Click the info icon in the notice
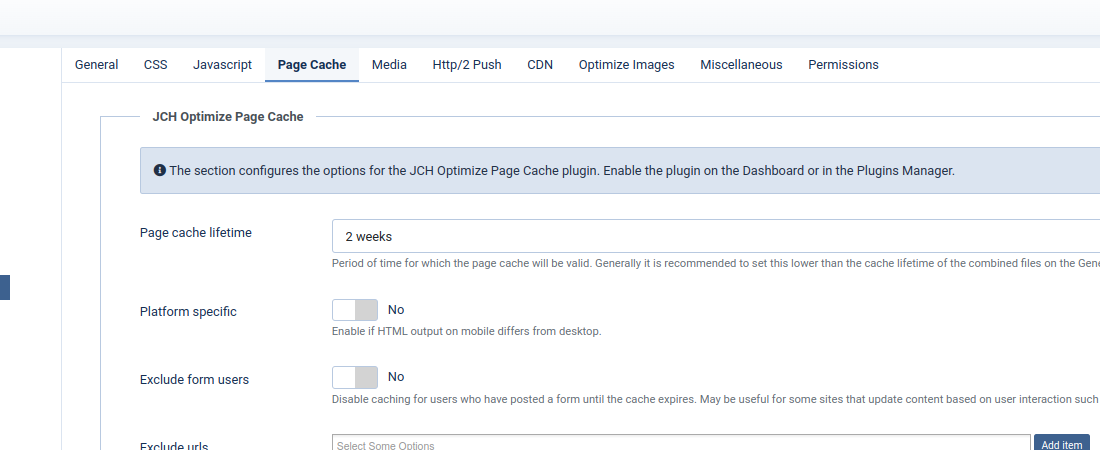 [160, 170]
